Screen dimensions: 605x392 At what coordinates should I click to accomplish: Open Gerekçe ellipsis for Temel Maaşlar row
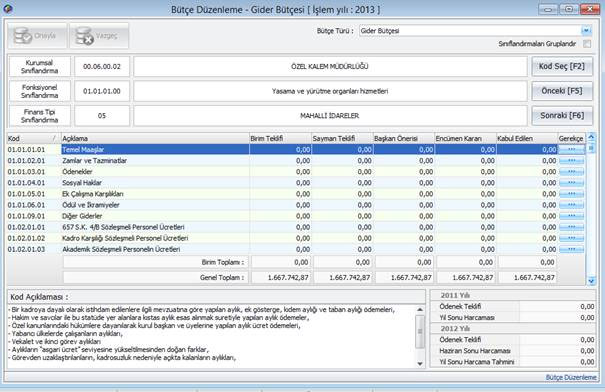tap(571, 149)
